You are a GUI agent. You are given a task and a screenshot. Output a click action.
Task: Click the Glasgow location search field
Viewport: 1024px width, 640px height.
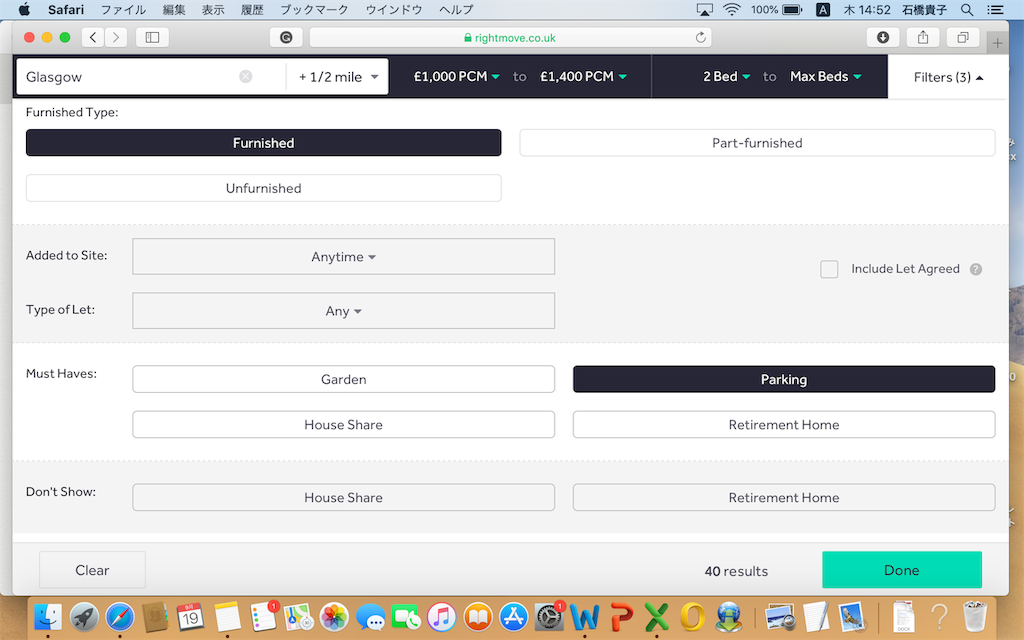pos(150,76)
